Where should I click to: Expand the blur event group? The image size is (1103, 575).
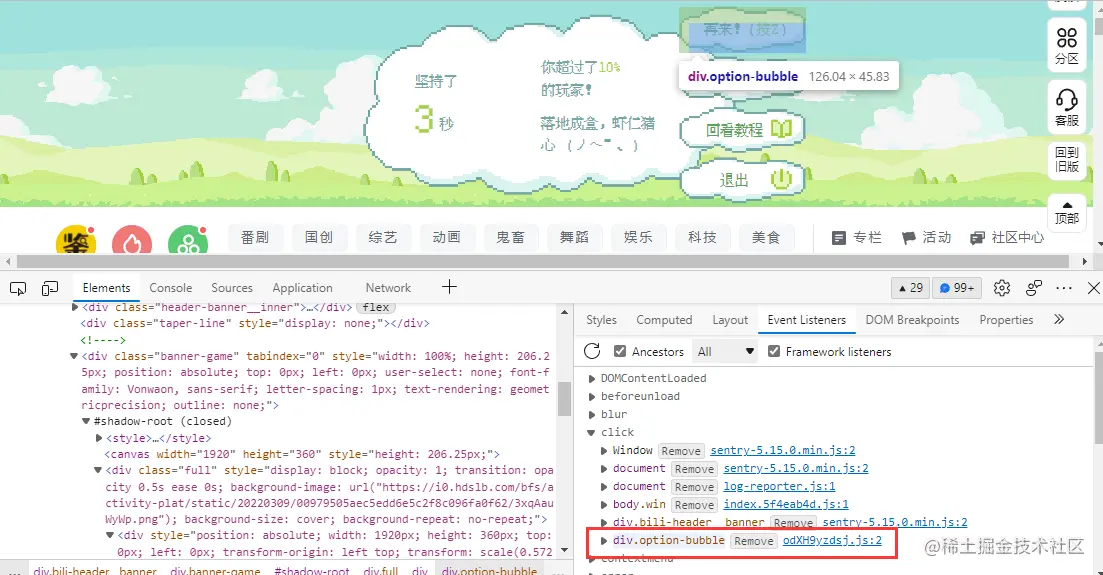point(592,415)
